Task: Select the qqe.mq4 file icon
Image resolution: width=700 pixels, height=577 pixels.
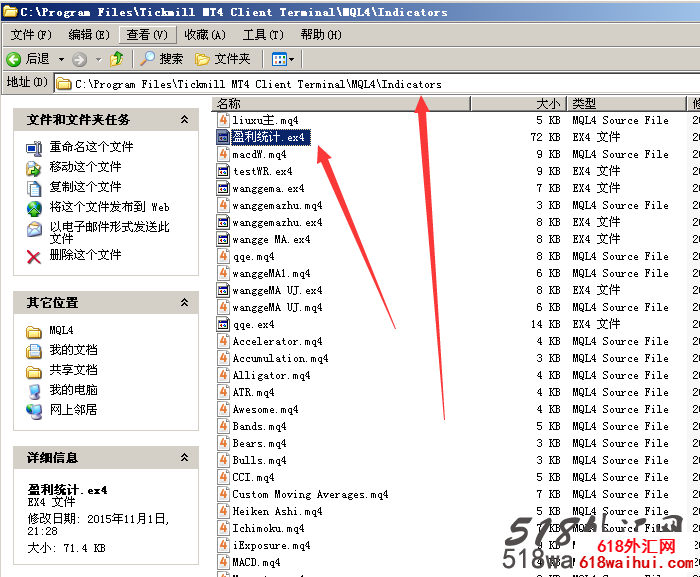Action: [223, 256]
